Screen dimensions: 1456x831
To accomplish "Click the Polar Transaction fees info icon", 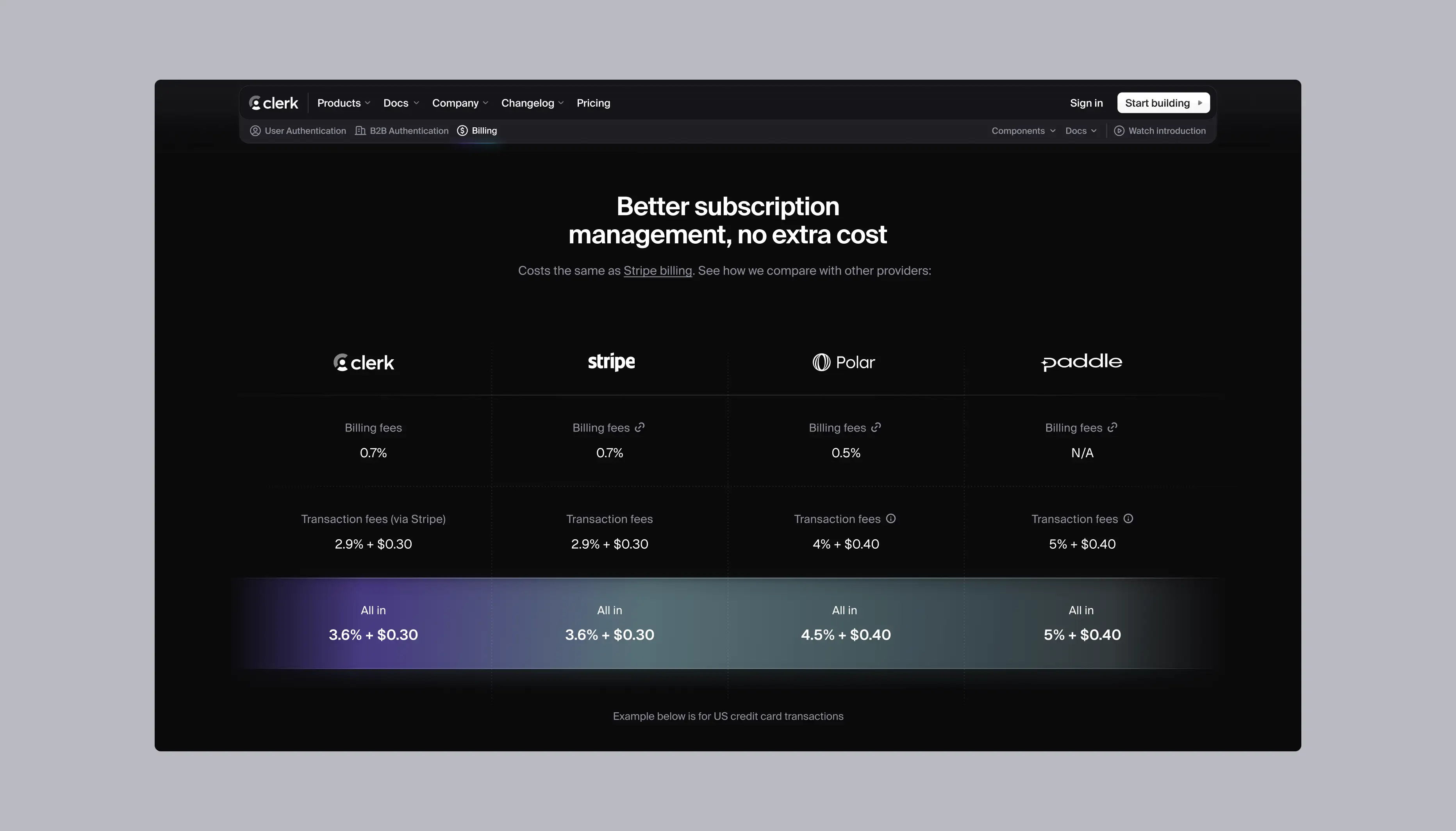I will 891,519.
